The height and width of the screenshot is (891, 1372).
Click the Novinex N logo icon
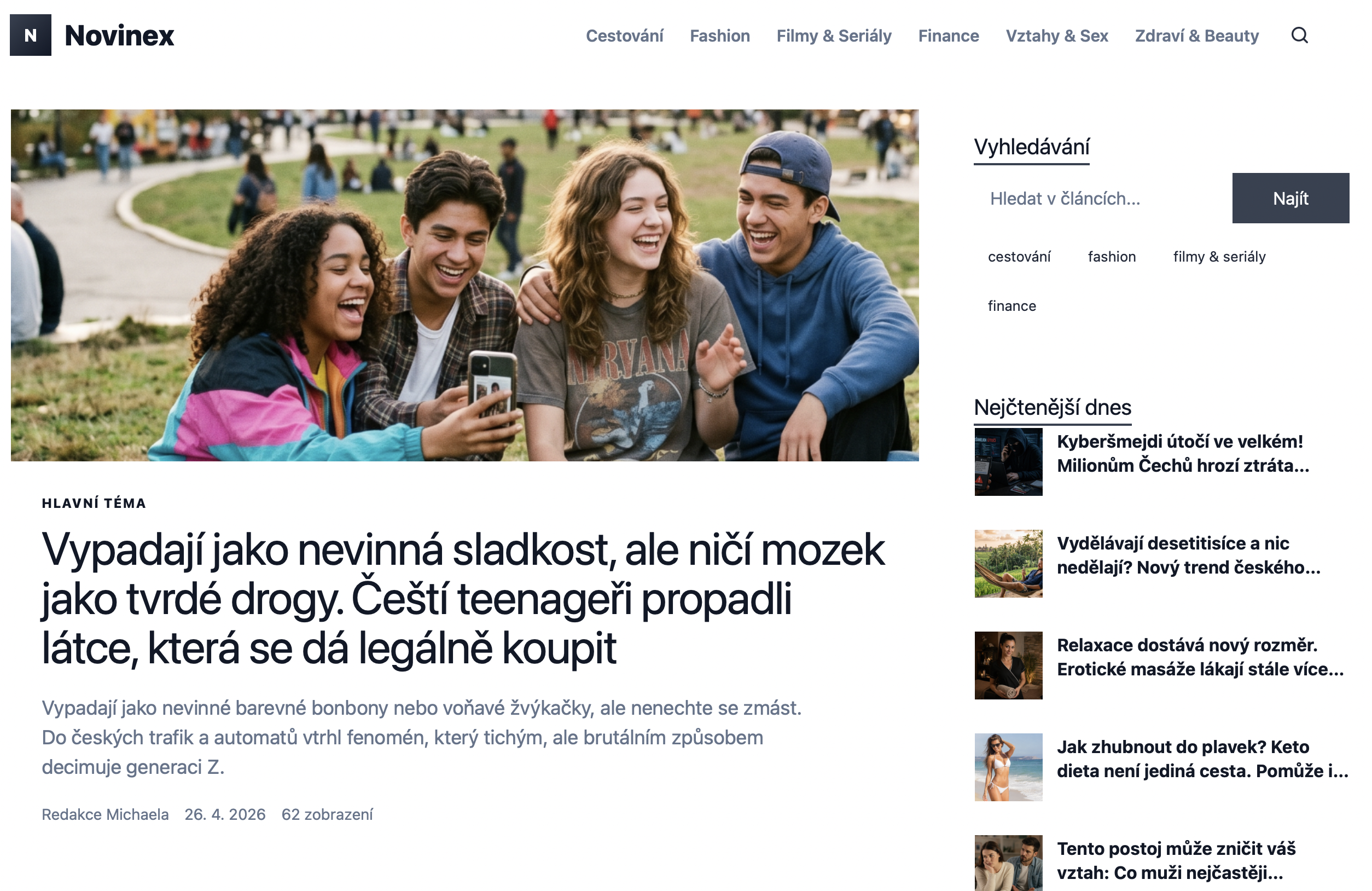31,35
